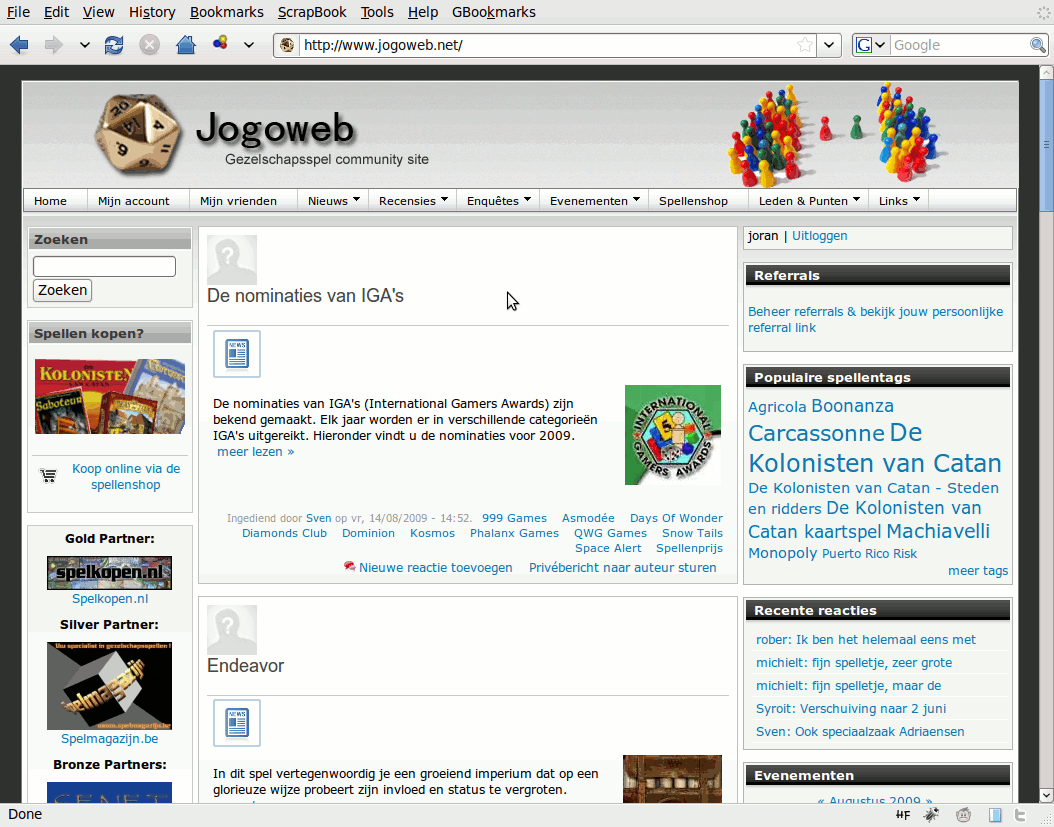Open the View menu
The image size is (1054, 827).
pos(99,12)
